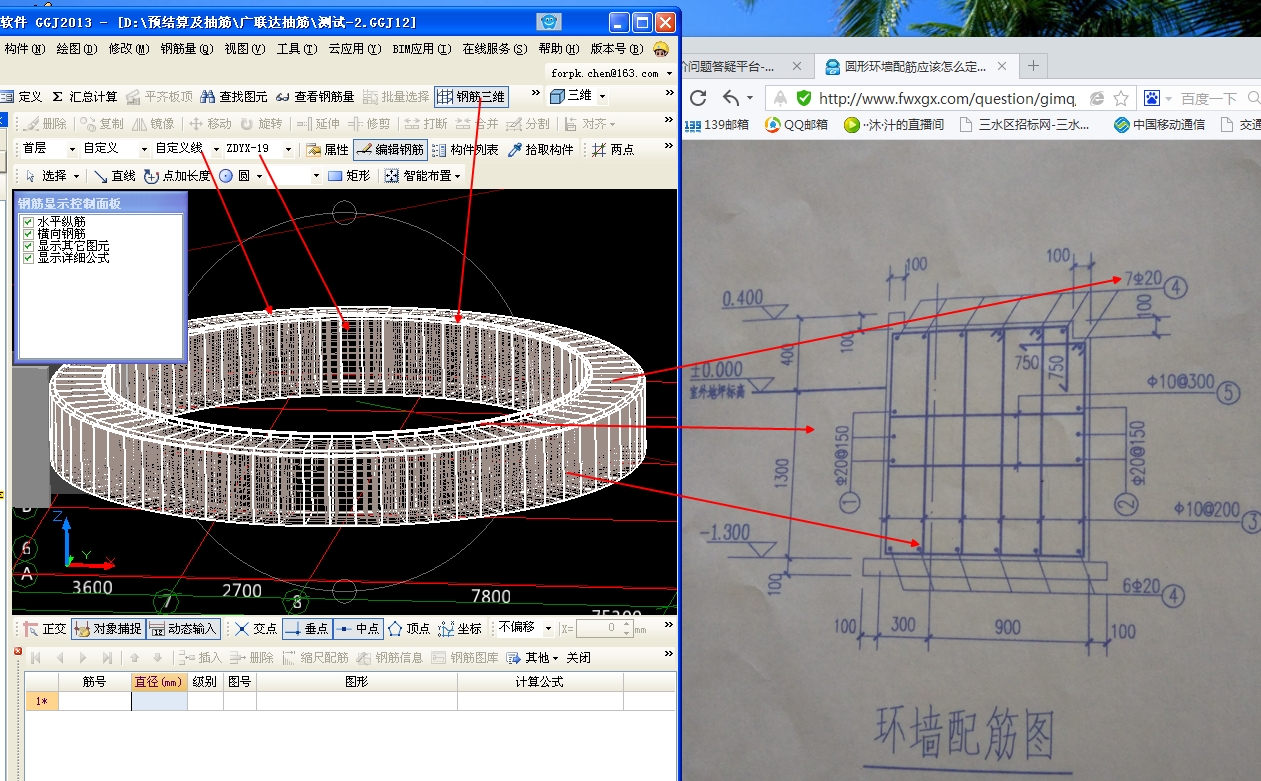The image size is (1261, 781).
Task: Click the browser address bar URL
Action: pos(946,98)
